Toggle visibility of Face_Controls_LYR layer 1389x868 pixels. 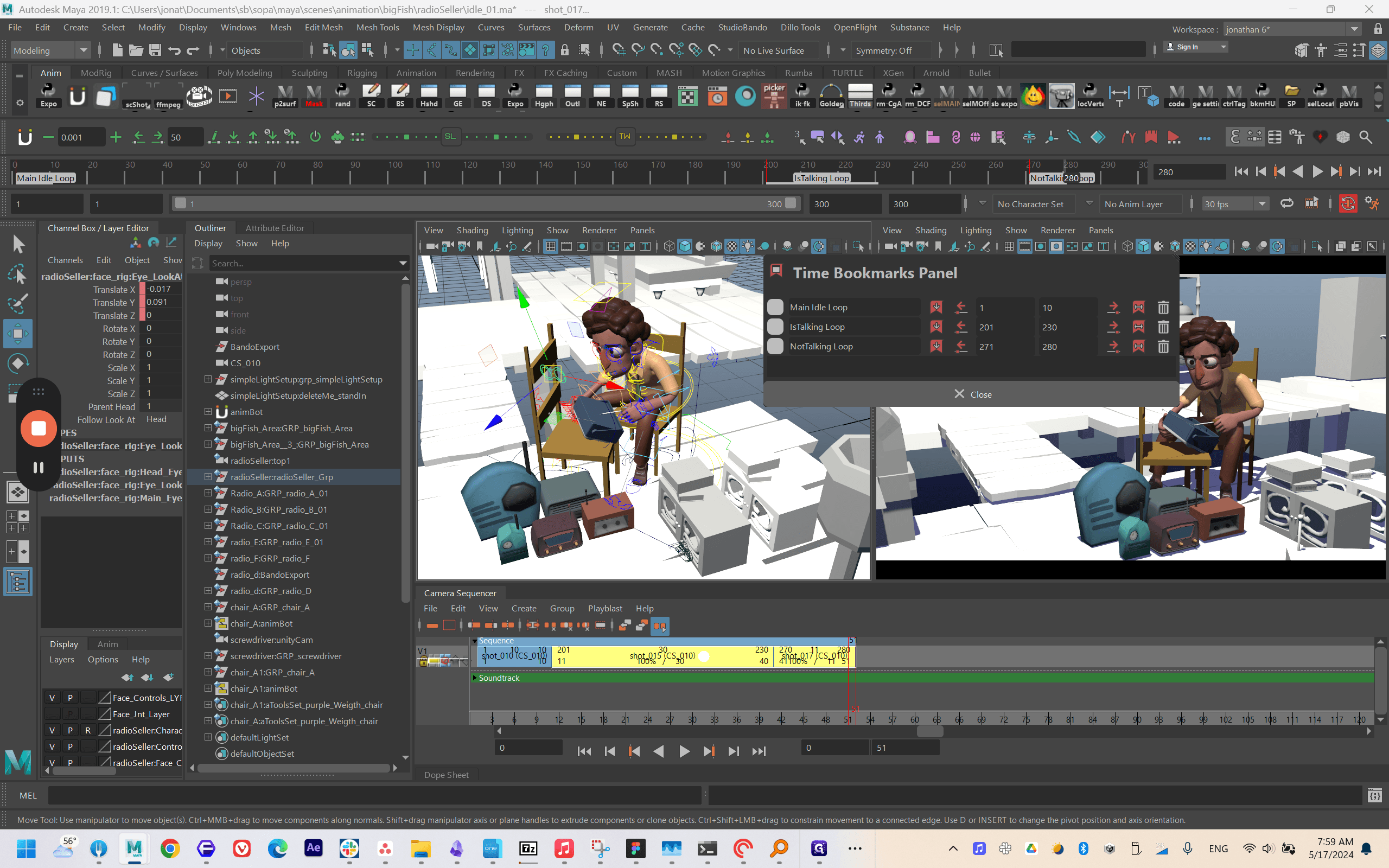[52, 698]
